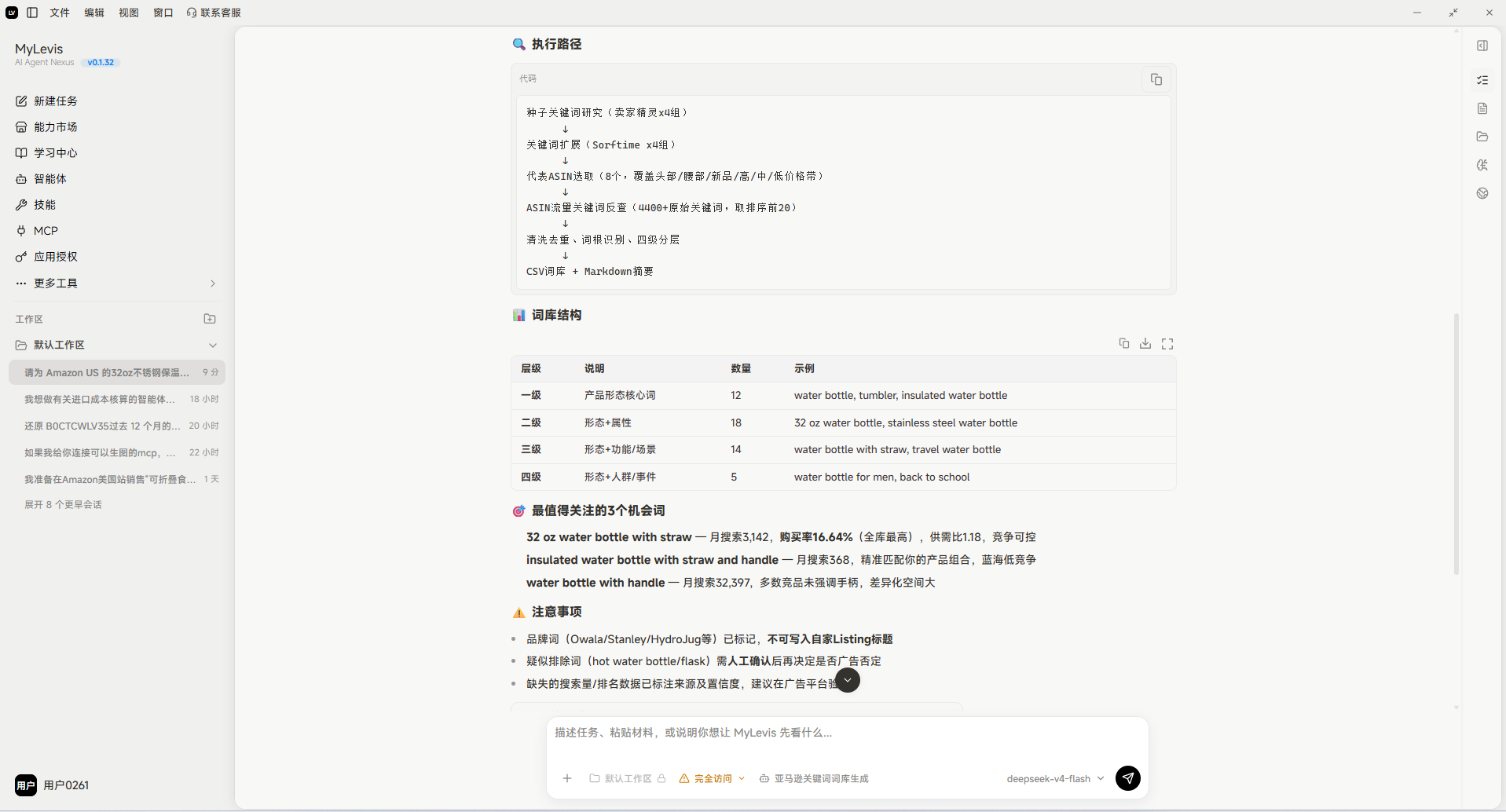Open the folder icon on right rail
This screenshot has height=812, width=1506.
[x=1482, y=137]
